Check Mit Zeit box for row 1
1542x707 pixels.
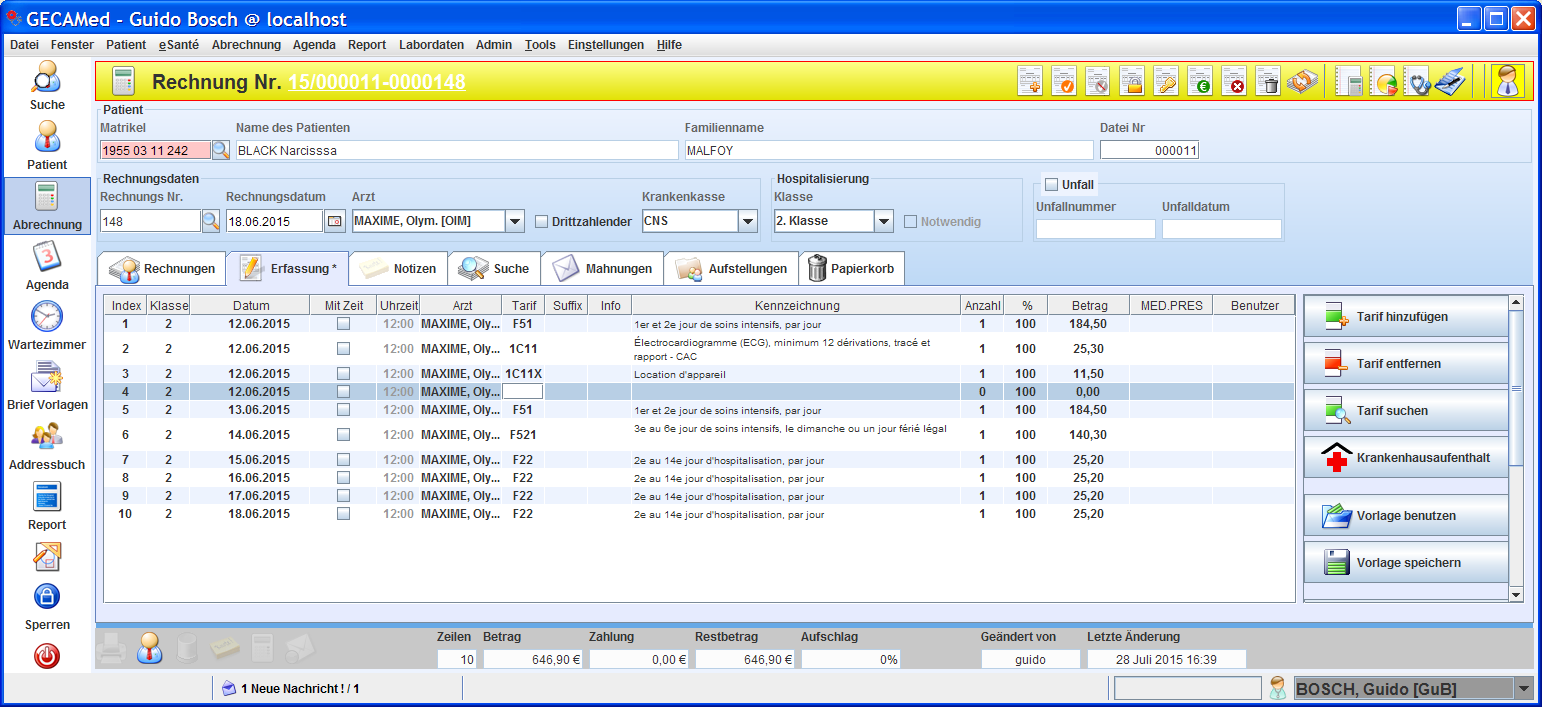coord(343,324)
